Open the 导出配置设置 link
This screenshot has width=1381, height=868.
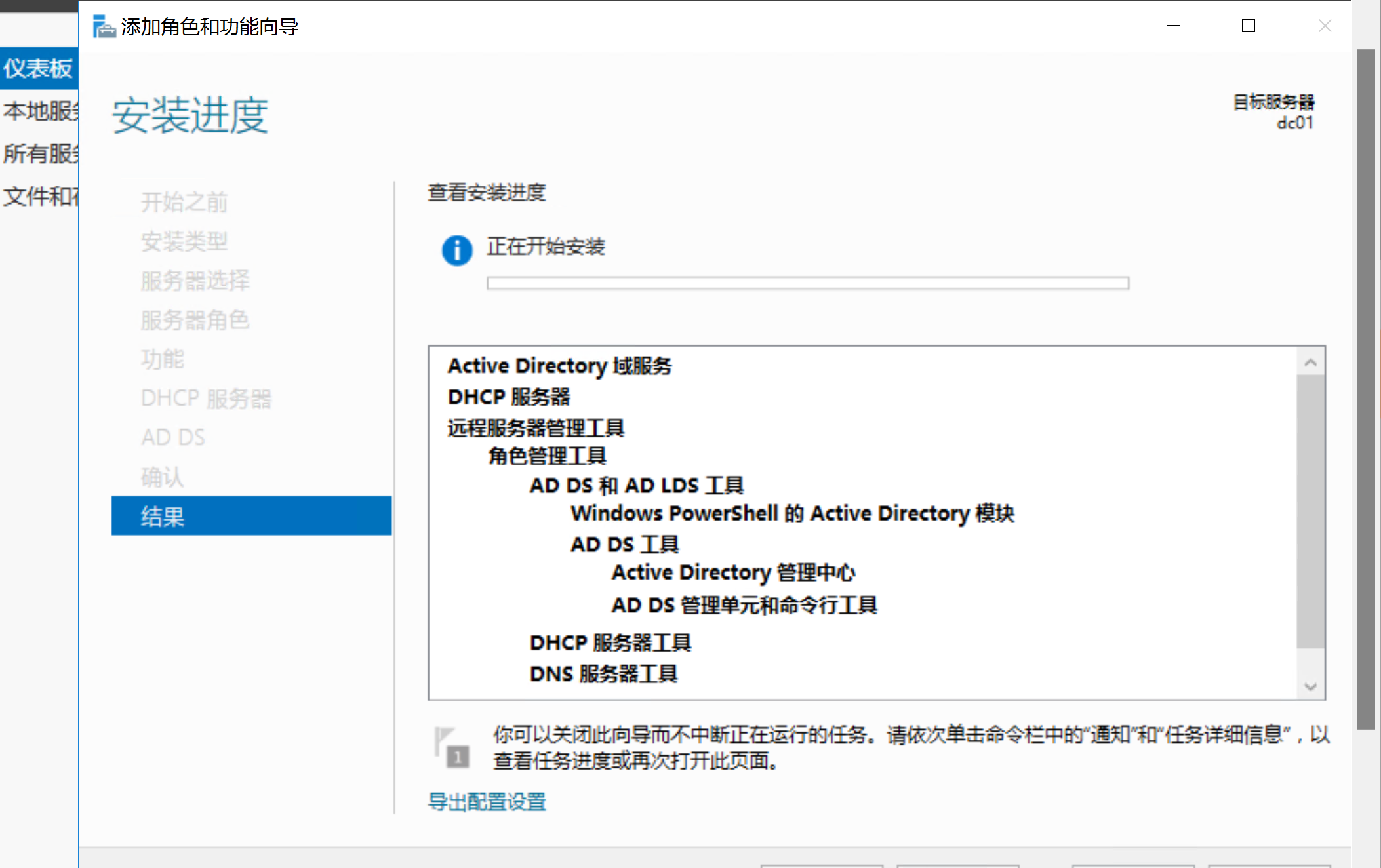pyautogui.click(x=487, y=802)
